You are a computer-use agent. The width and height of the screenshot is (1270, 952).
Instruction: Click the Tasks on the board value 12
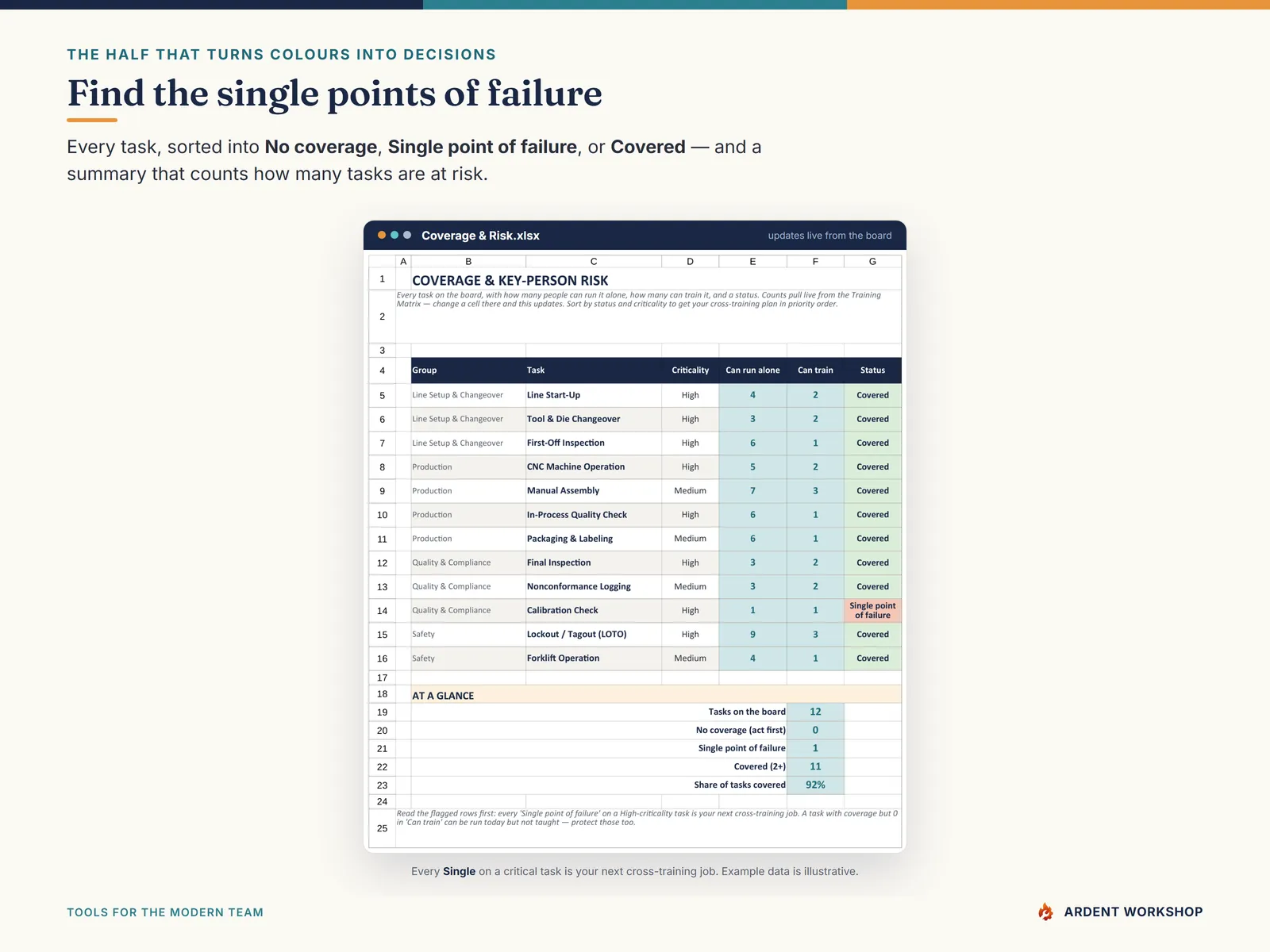click(x=815, y=712)
